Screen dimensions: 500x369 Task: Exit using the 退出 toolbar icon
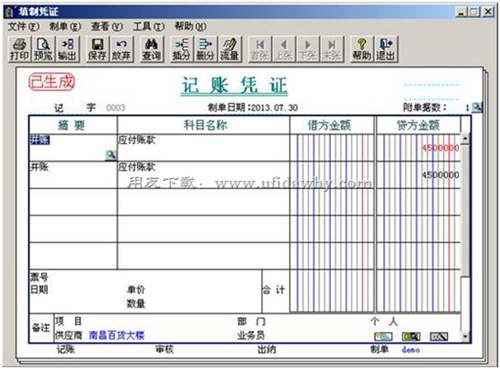pyautogui.click(x=386, y=49)
